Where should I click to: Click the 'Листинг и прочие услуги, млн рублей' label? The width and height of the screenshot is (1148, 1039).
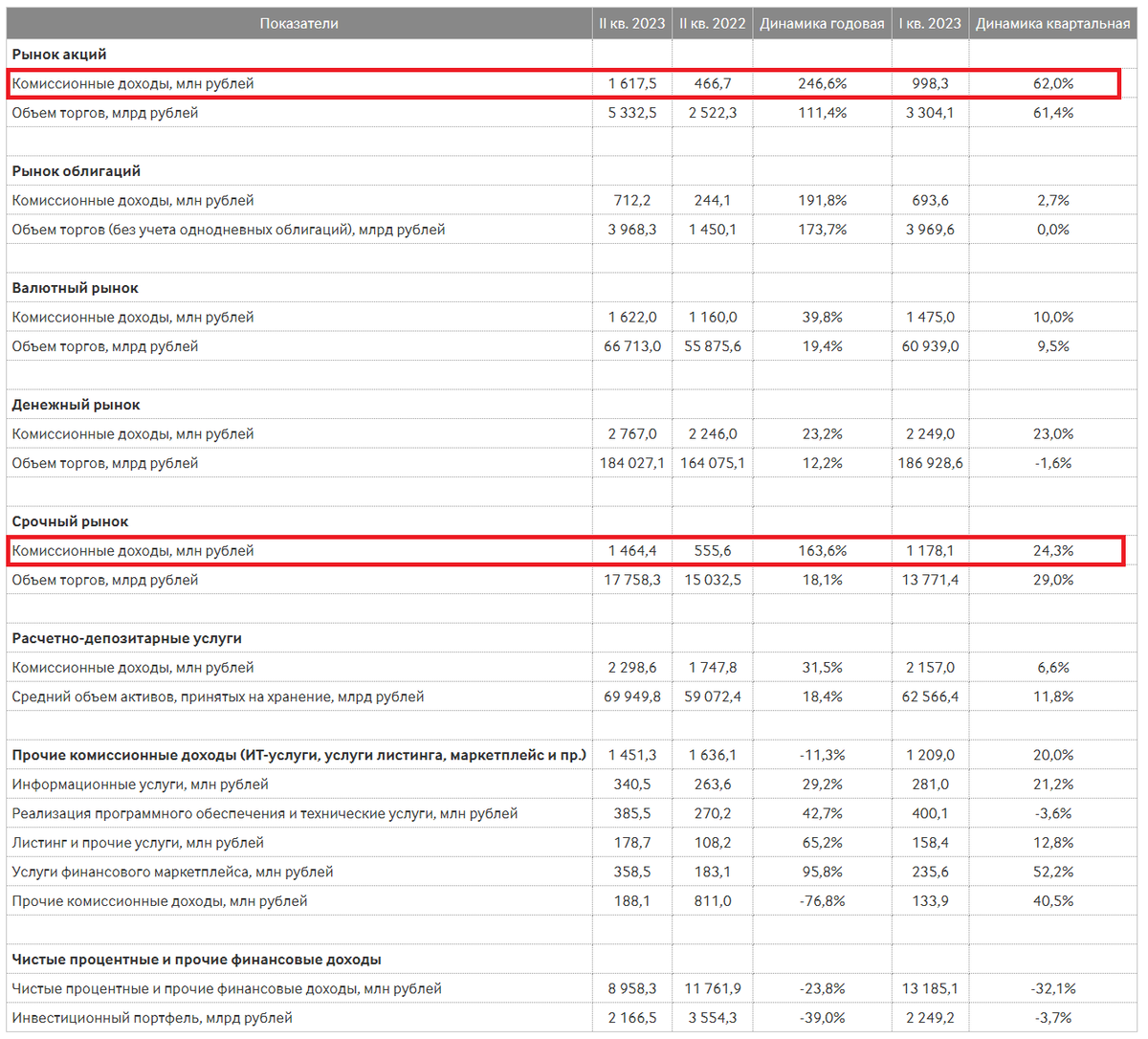point(138,843)
